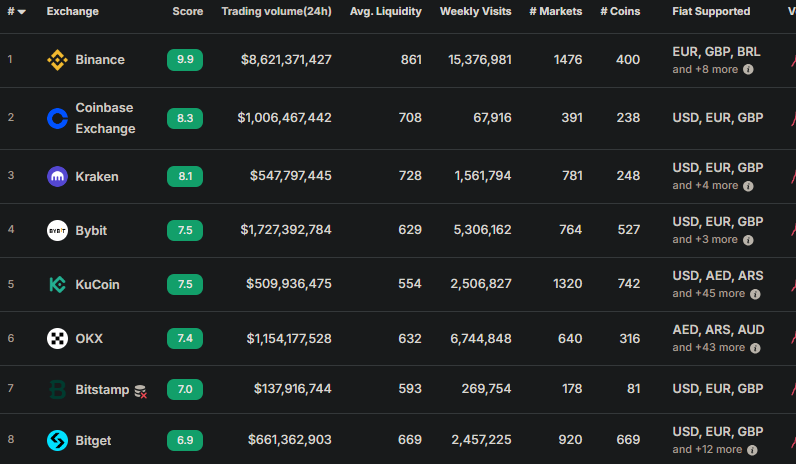Viewport: 796px width, 464px height.
Task: Sort by Trading volume(24h) header
Action: coord(276,11)
